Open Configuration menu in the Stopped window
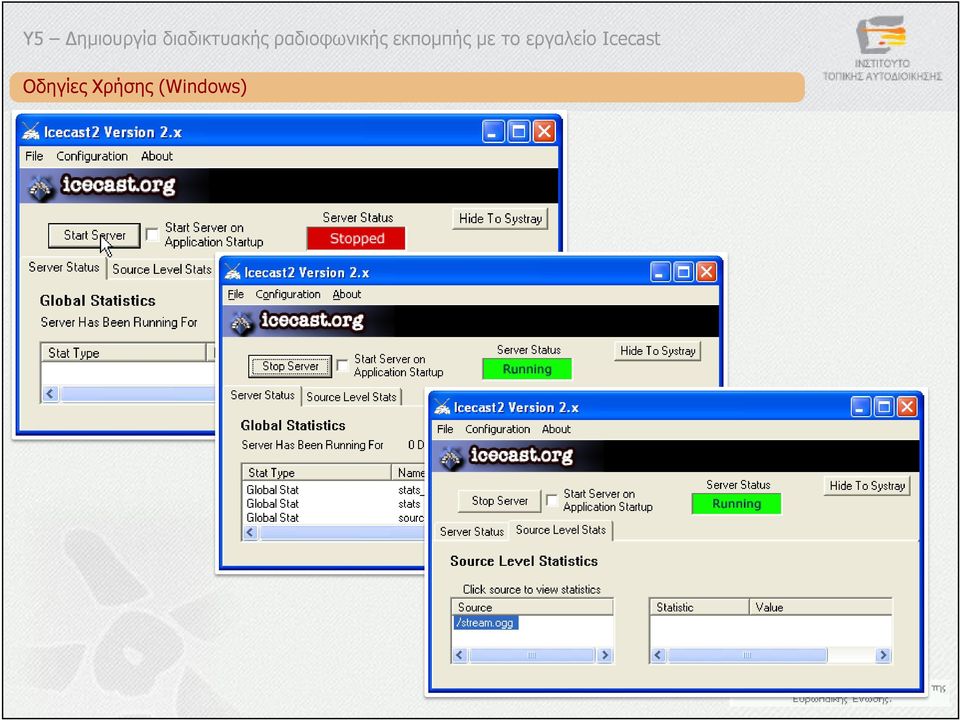960x720 pixels. tap(92, 156)
